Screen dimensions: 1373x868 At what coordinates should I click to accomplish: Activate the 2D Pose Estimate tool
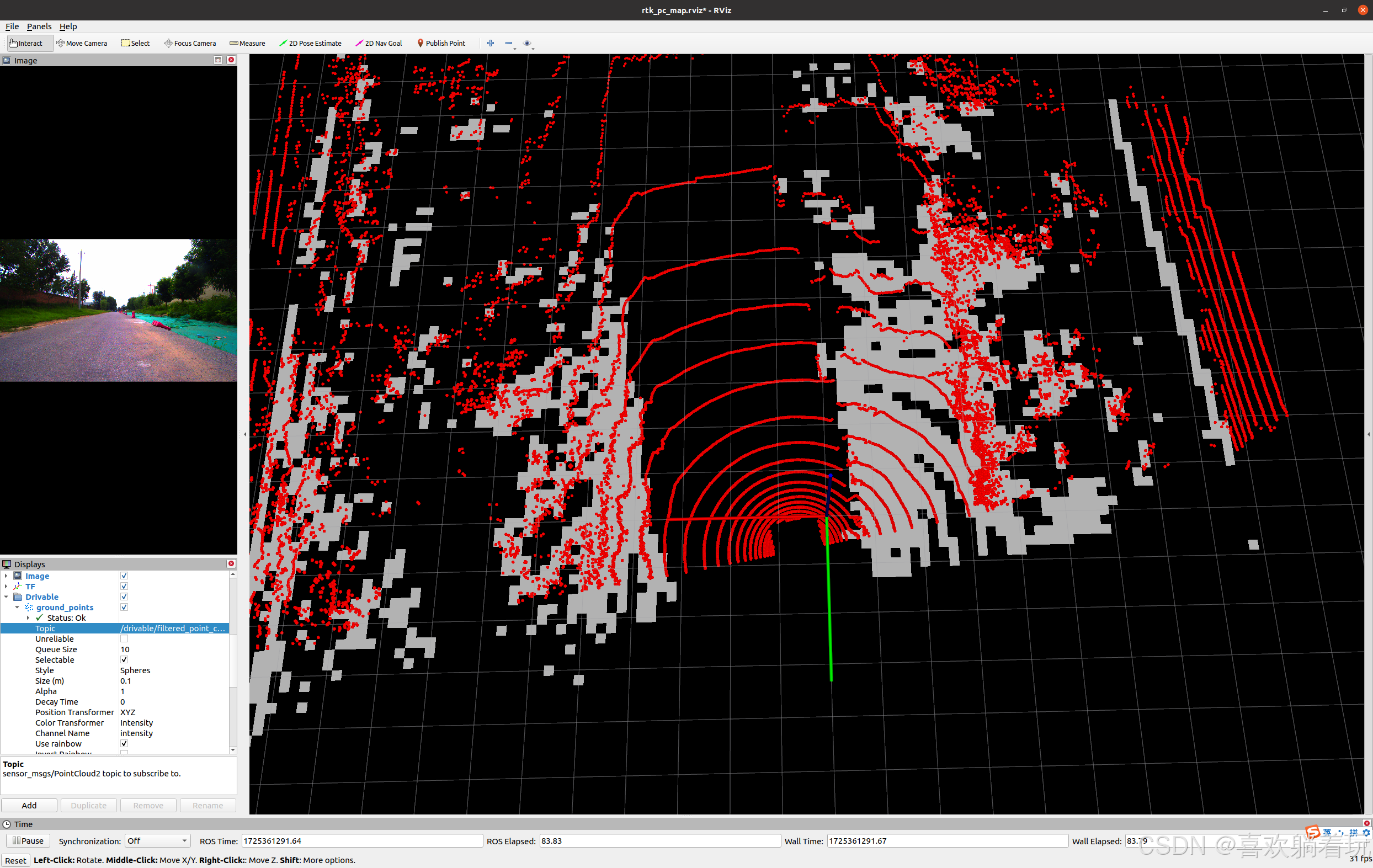point(310,44)
